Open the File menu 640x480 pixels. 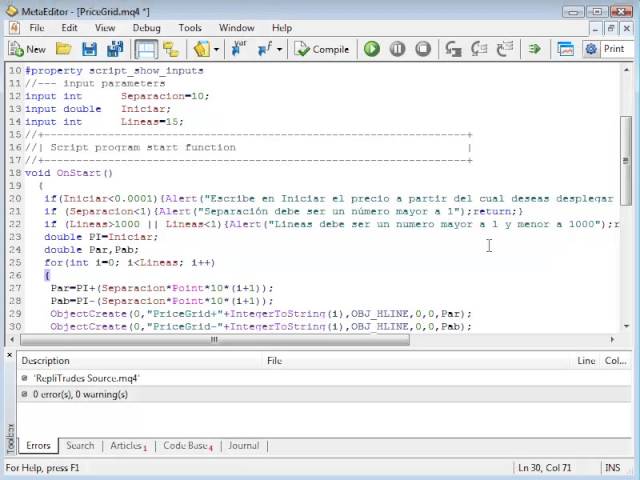[x=37, y=28]
